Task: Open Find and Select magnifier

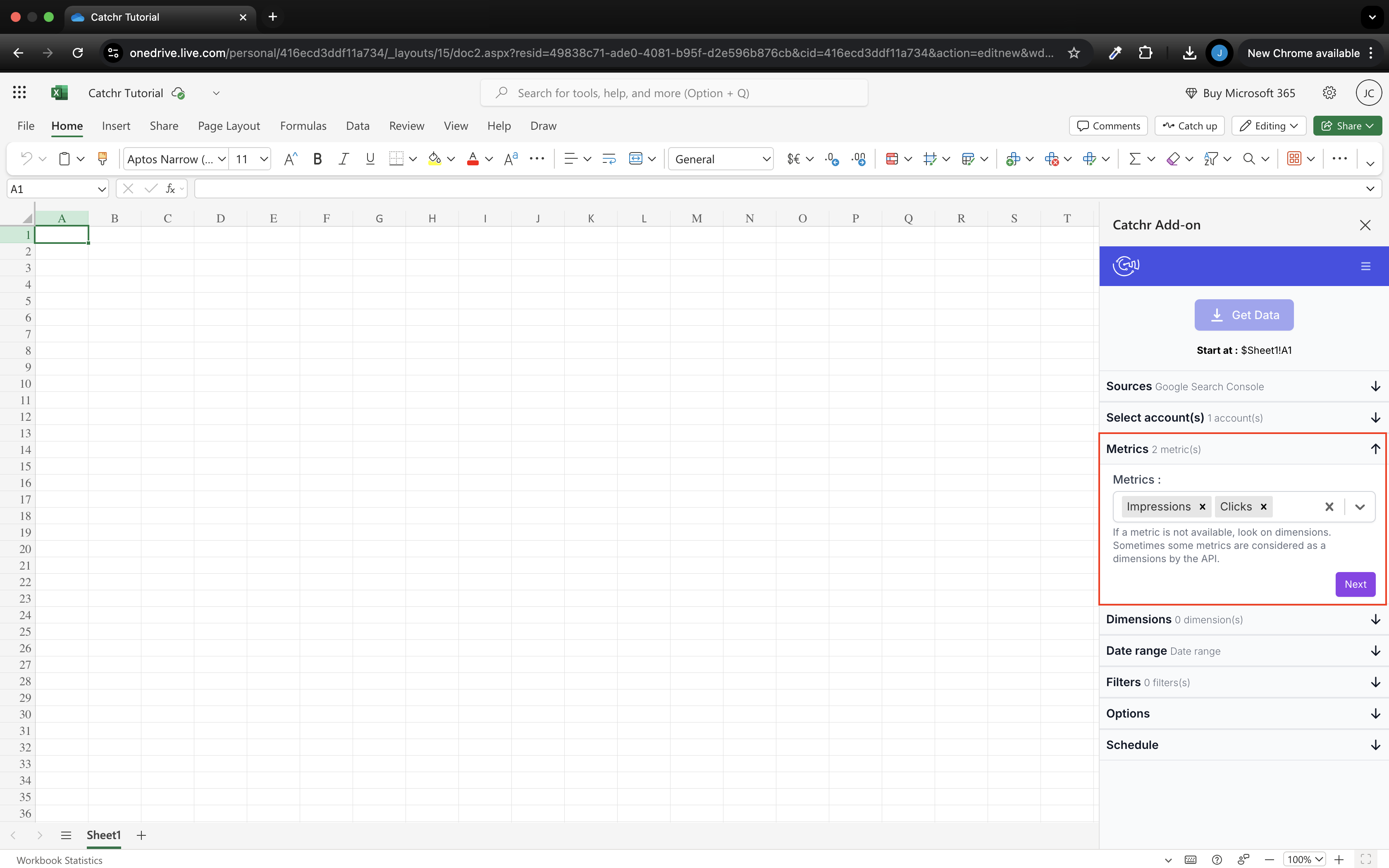Action: click(1249, 159)
